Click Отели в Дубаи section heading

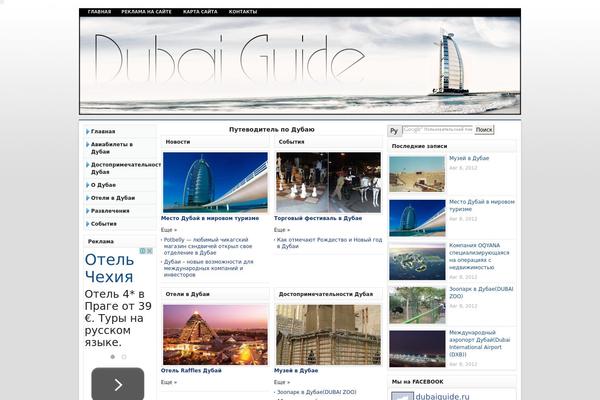coord(188,294)
